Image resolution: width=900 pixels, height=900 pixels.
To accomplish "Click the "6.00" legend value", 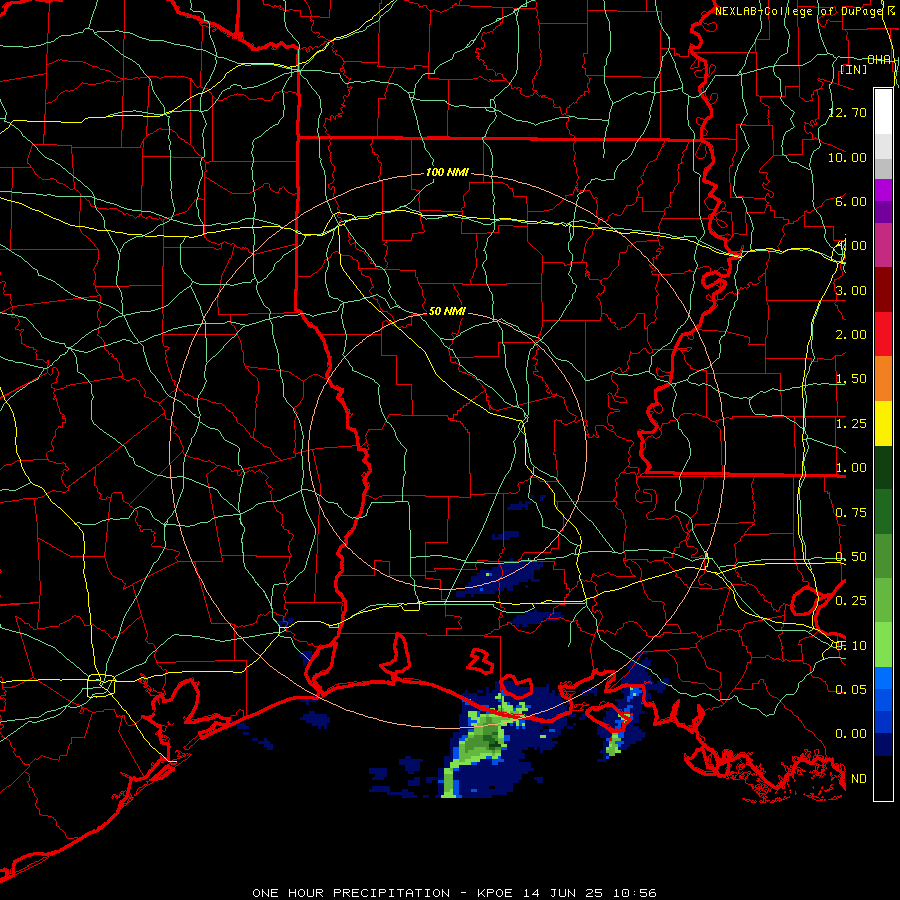I will pos(851,201).
